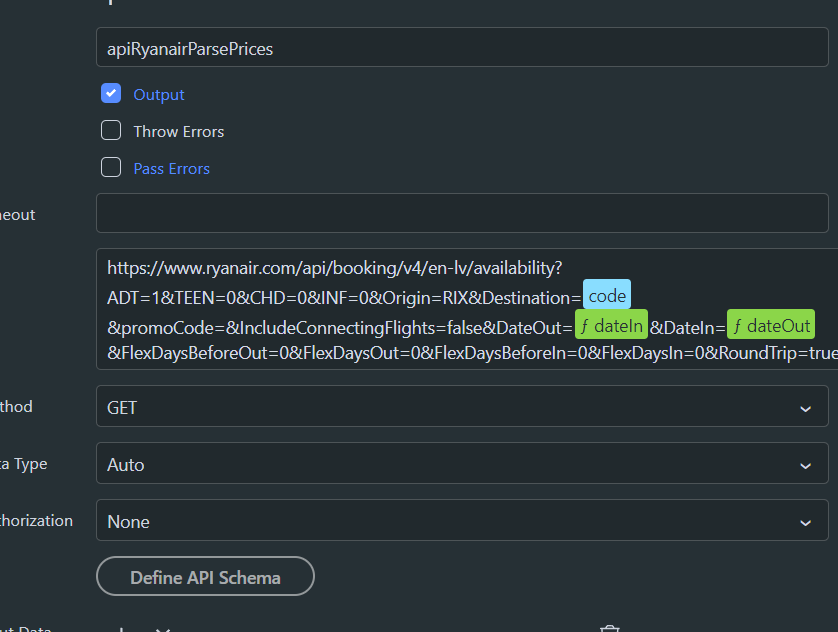Enable the Pass Errors checkbox
This screenshot has width=838, height=632.
pos(111,167)
